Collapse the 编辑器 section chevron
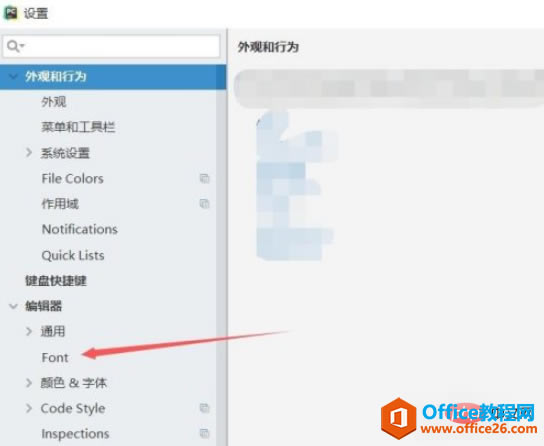This screenshot has height=446, width=544. click(x=13, y=306)
